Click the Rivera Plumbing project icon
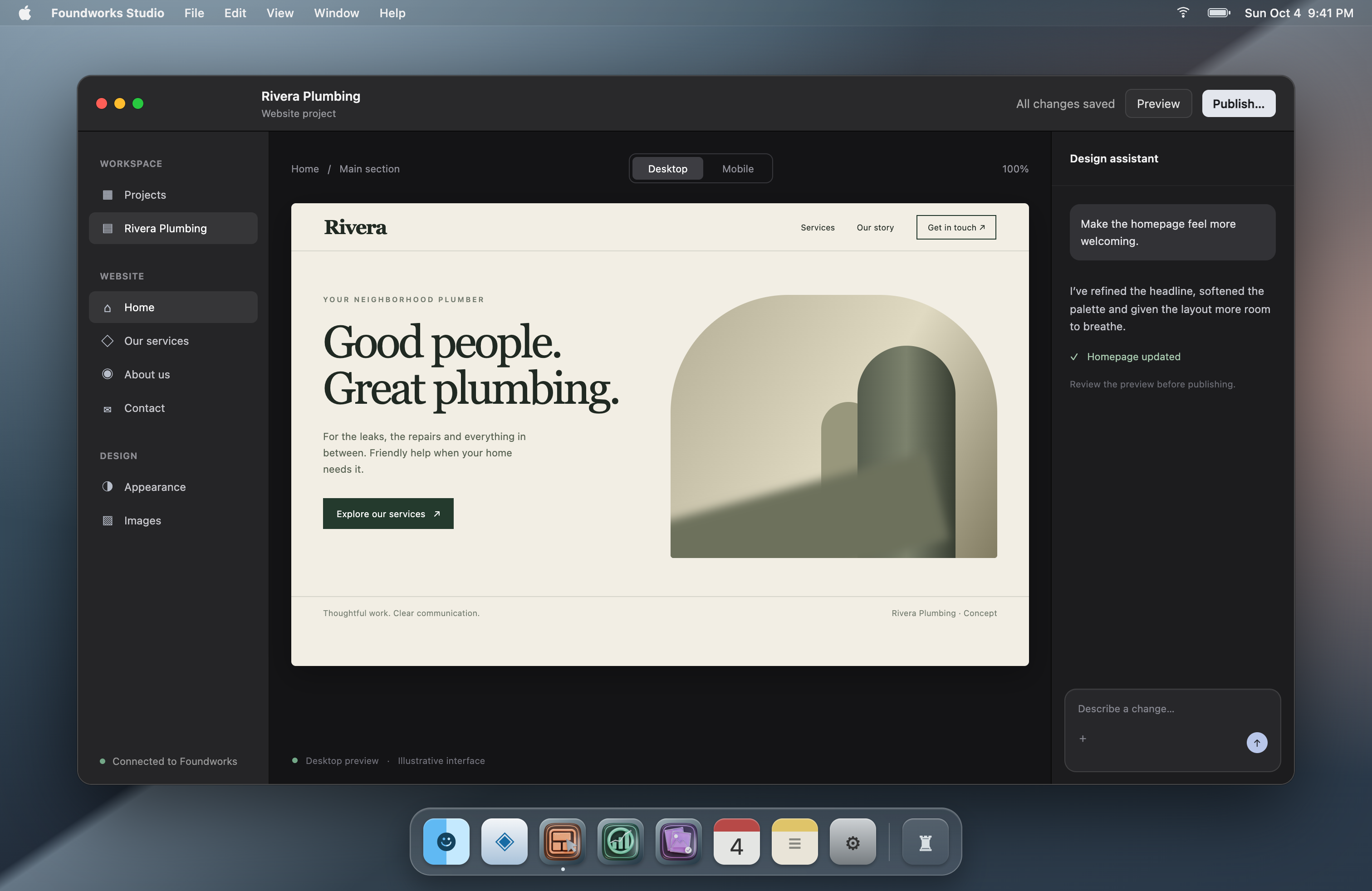This screenshot has height=891, width=1372. 107,228
